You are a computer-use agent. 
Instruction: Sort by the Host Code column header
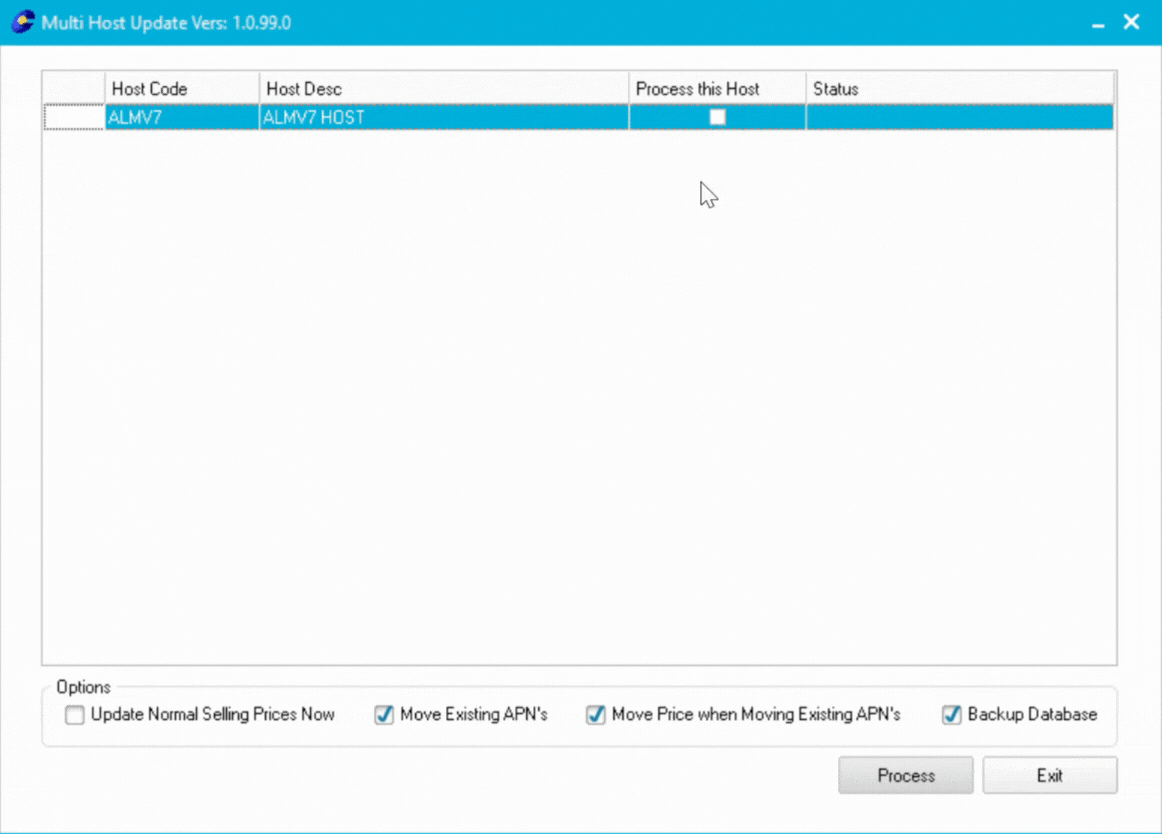click(x=181, y=89)
